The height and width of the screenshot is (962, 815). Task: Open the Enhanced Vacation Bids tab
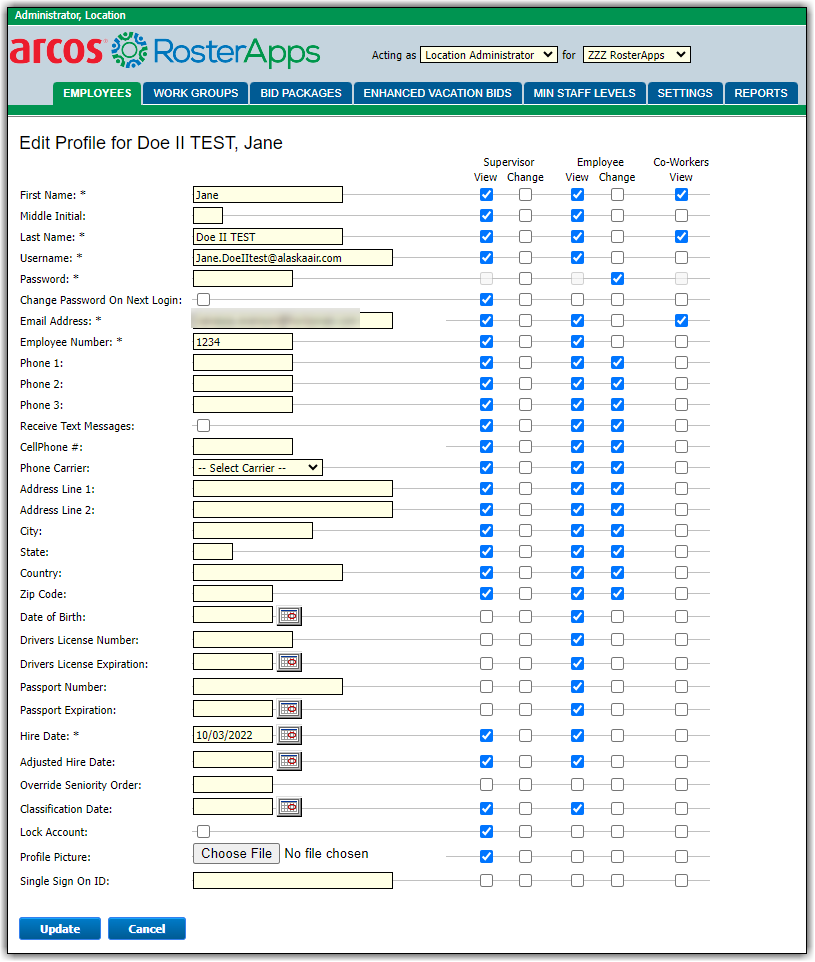(437, 93)
